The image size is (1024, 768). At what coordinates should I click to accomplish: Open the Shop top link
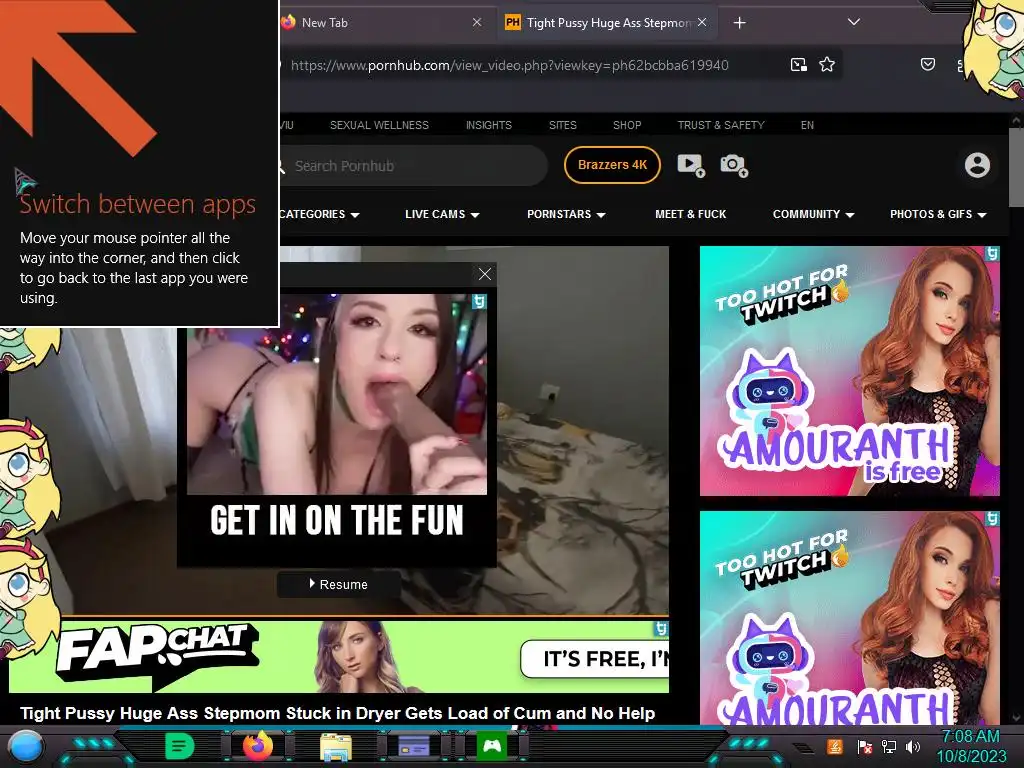coord(627,125)
